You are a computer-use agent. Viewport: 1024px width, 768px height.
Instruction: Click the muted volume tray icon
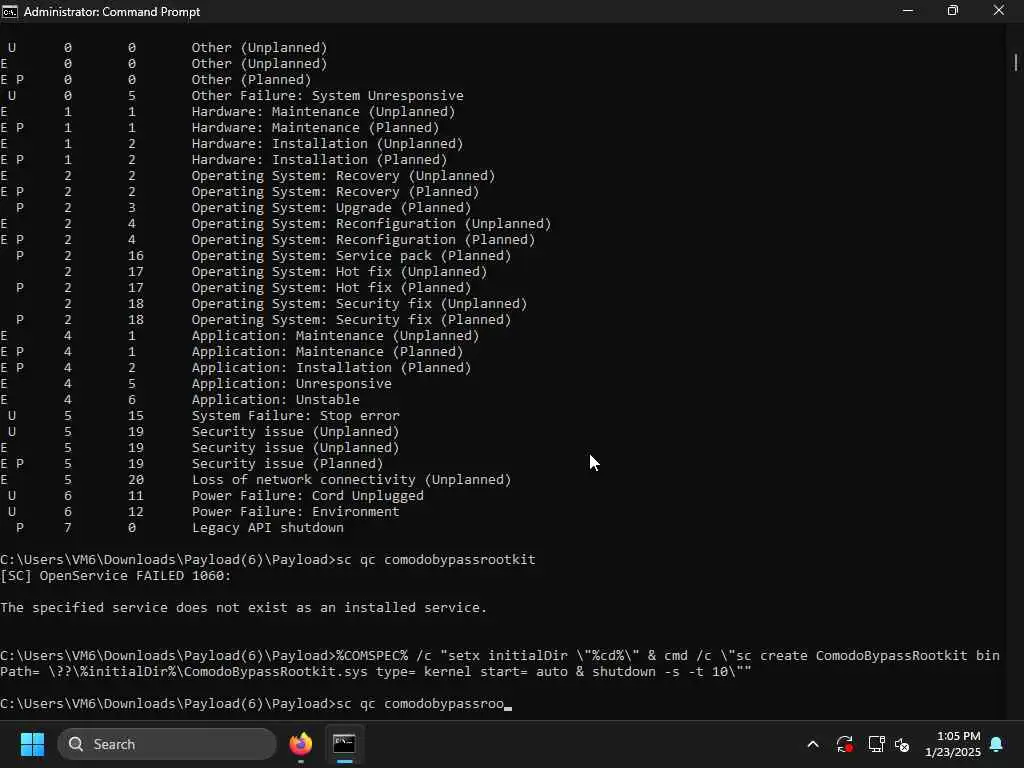(x=903, y=744)
